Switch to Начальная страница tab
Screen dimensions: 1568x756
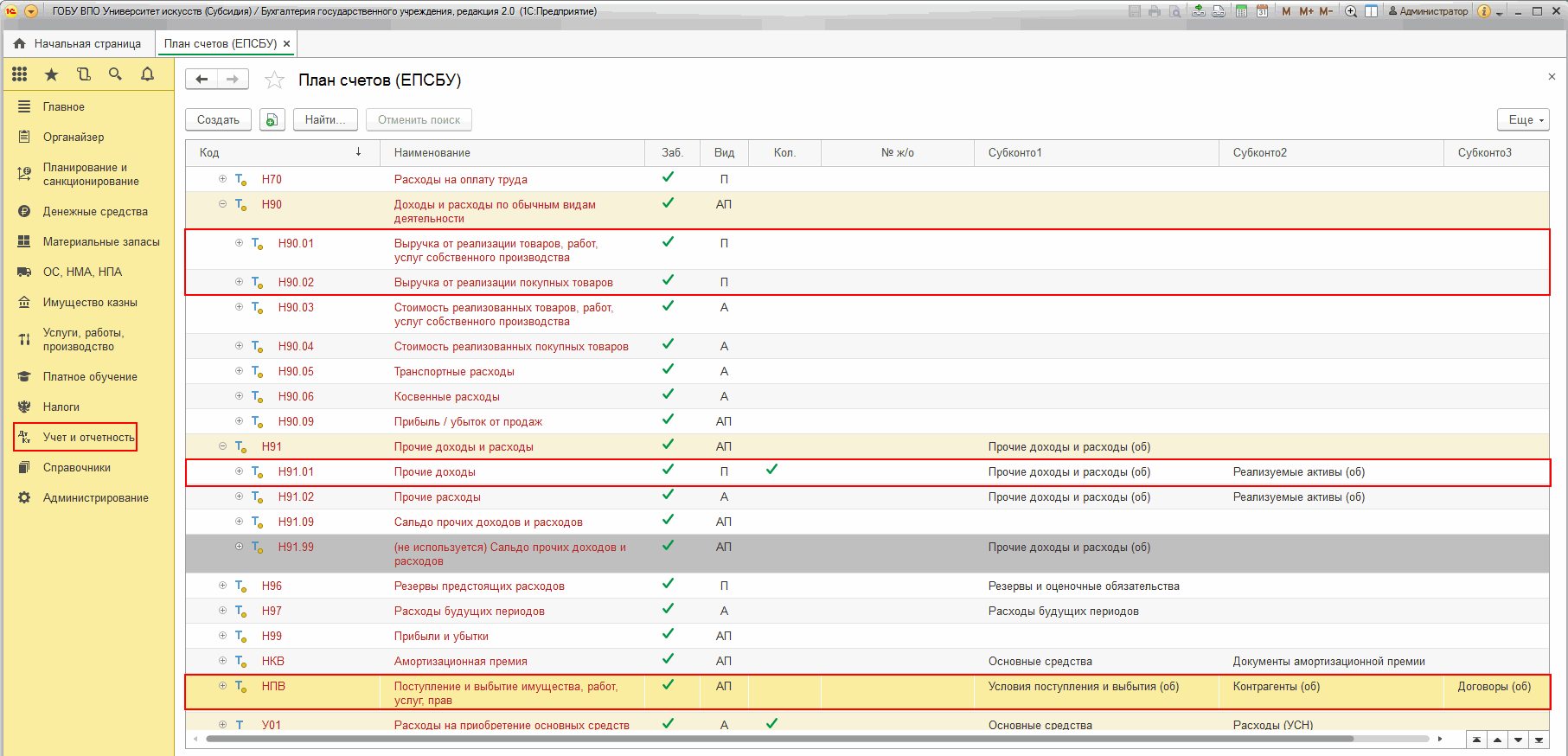pyautogui.click(x=78, y=43)
